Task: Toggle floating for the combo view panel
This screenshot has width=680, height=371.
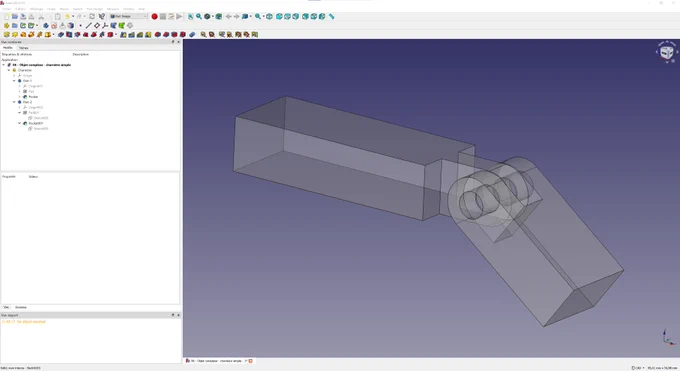Action: [x=173, y=42]
